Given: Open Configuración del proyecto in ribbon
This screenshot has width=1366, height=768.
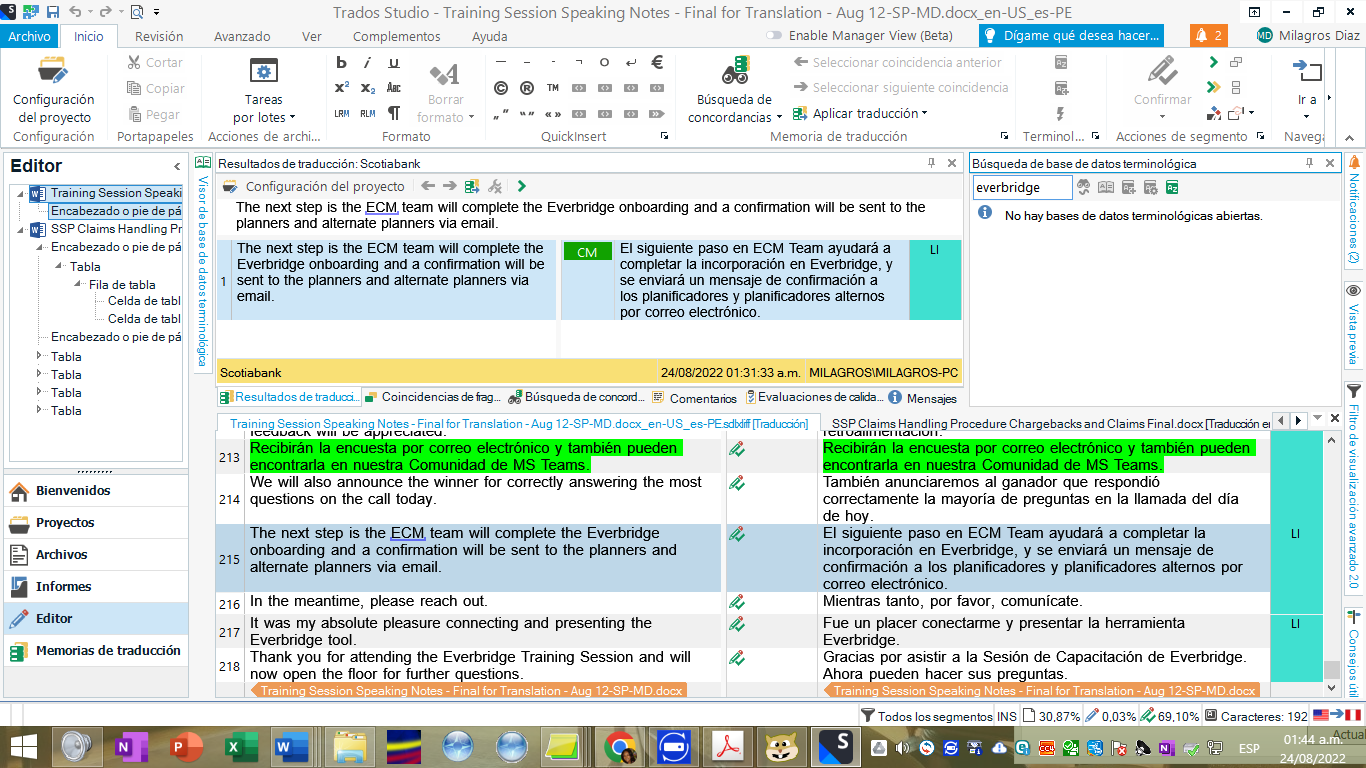Looking at the screenshot, I should click(x=54, y=90).
